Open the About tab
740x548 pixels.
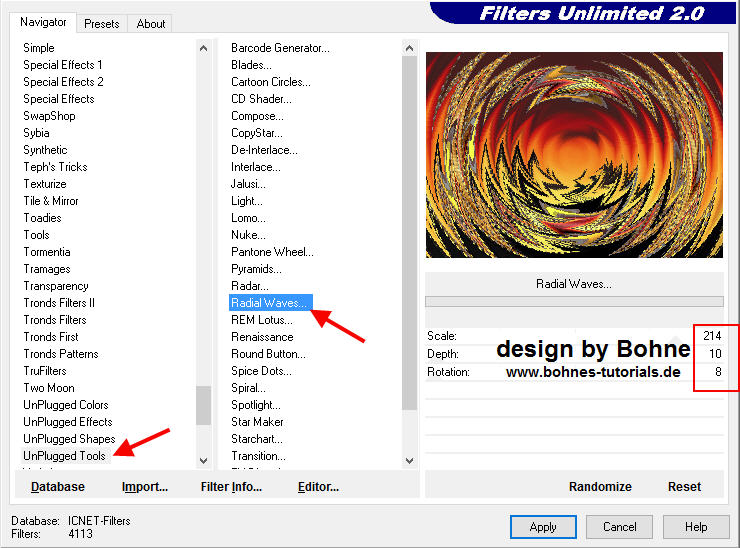tap(151, 23)
